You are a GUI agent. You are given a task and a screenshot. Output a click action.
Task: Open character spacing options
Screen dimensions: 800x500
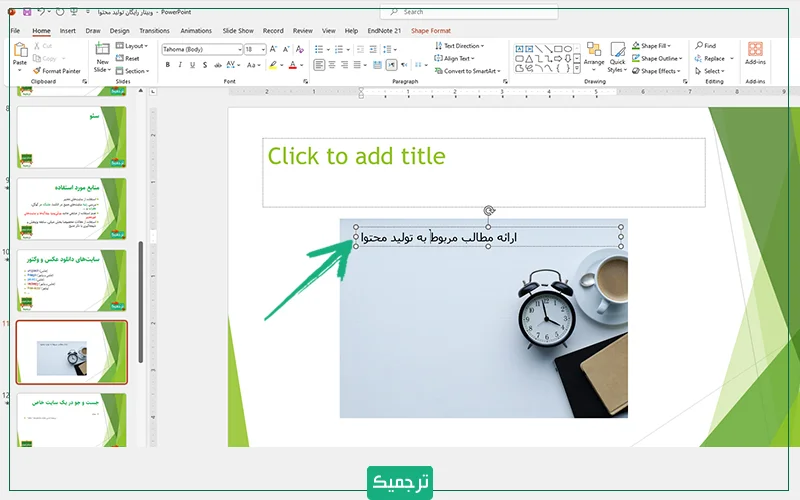[x=232, y=65]
